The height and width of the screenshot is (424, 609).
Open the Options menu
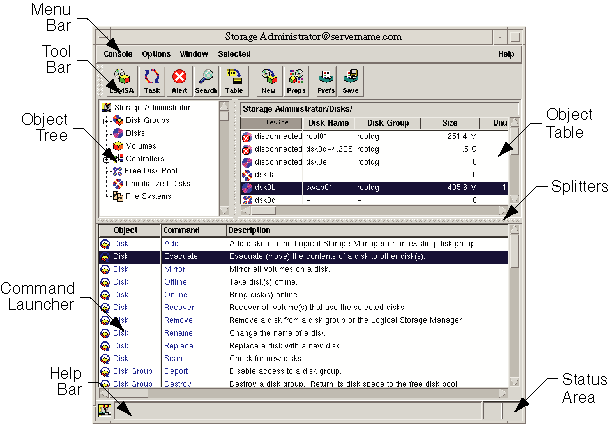click(x=156, y=53)
